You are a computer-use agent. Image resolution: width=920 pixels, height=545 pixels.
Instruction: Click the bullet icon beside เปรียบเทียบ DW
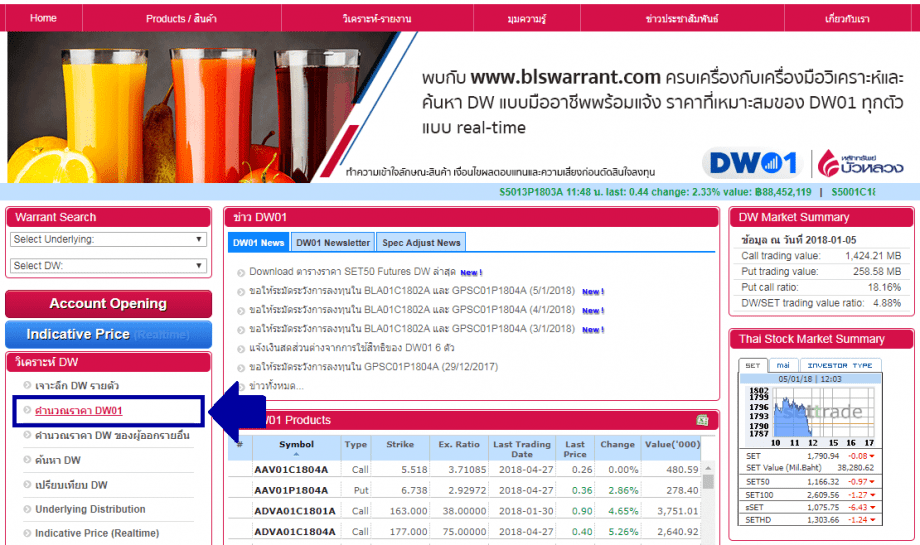click(27, 485)
